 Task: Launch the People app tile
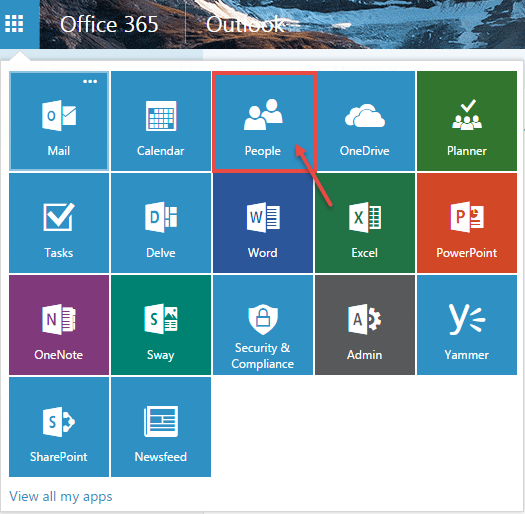pos(263,121)
